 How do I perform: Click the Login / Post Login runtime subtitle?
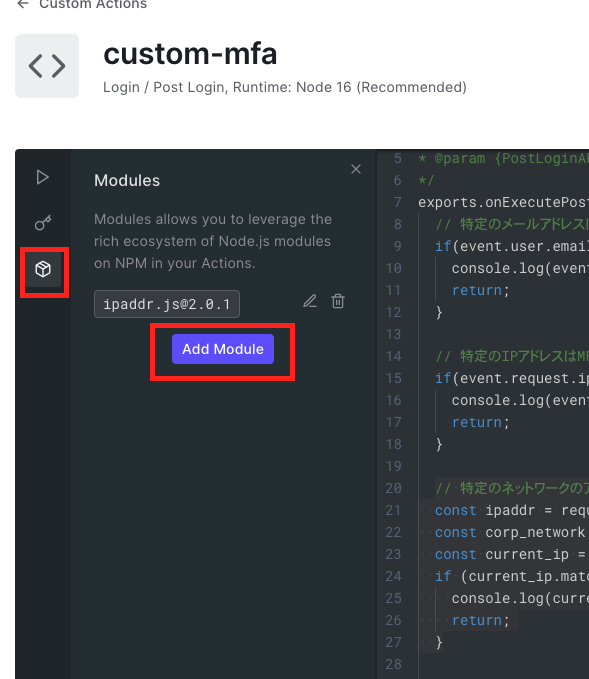[285, 87]
